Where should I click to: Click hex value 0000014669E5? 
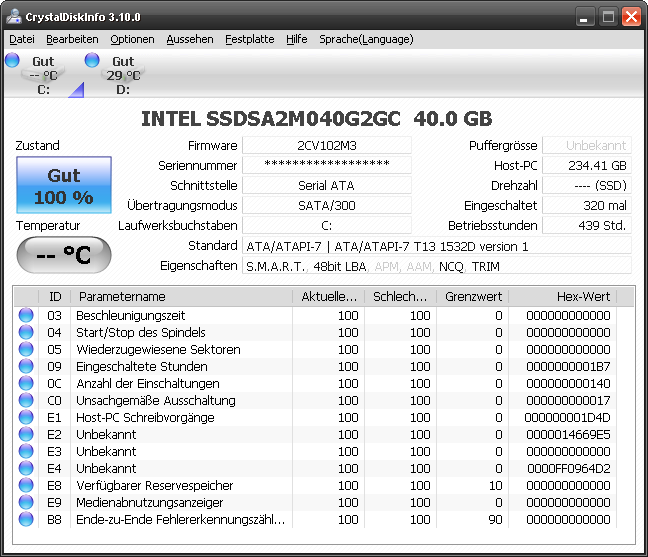tap(568, 435)
